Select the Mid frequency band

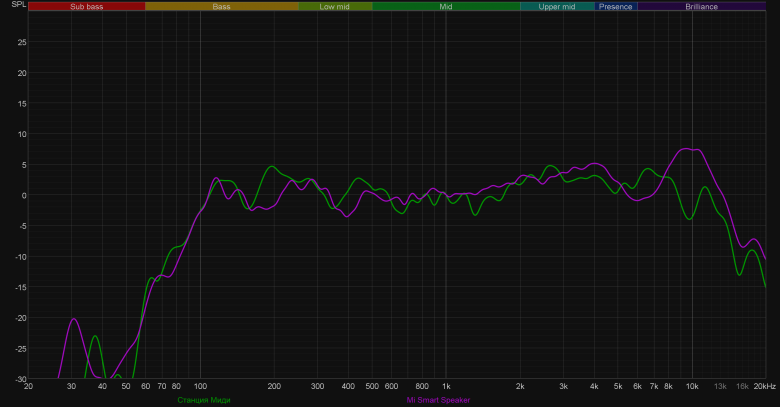(446, 6)
